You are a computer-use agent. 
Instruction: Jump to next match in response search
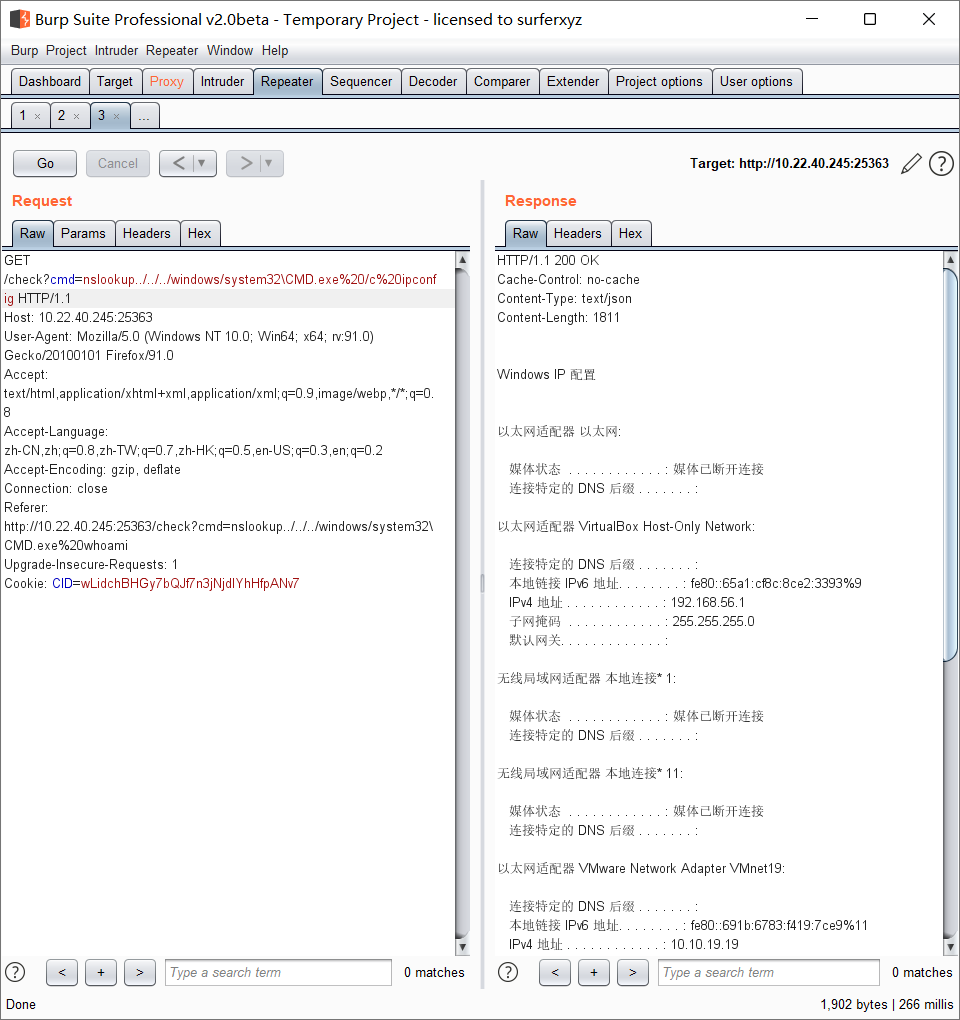(633, 973)
